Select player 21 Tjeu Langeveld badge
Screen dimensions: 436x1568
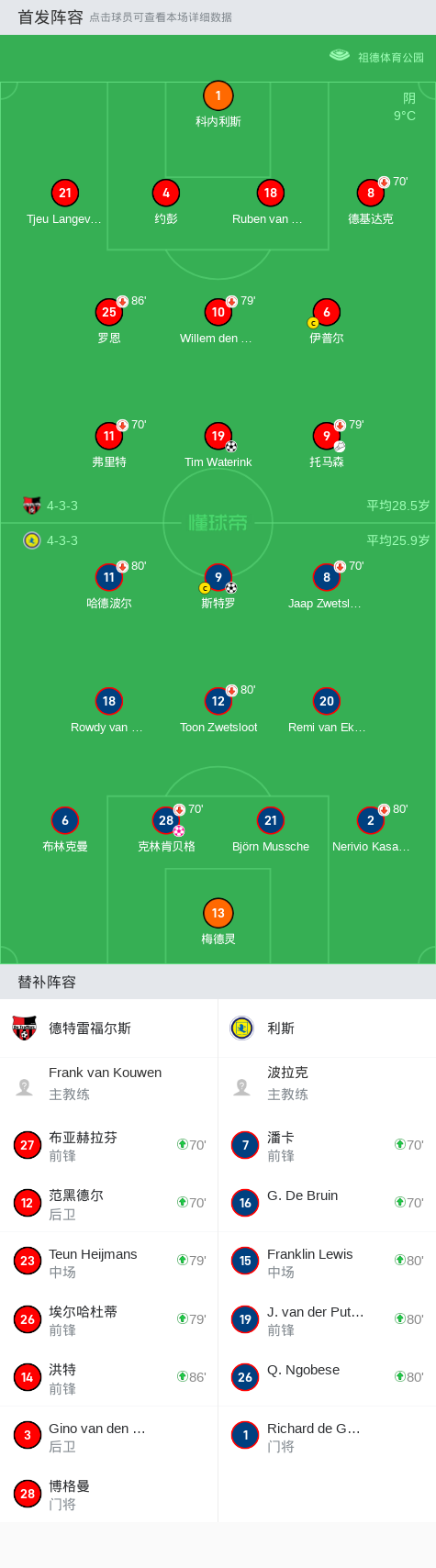[x=64, y=193]
